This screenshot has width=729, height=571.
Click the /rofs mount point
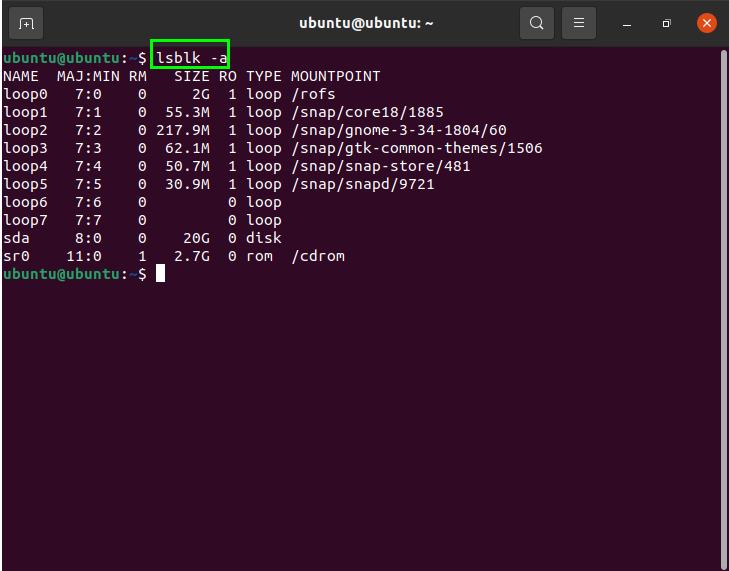coord(313,94)
